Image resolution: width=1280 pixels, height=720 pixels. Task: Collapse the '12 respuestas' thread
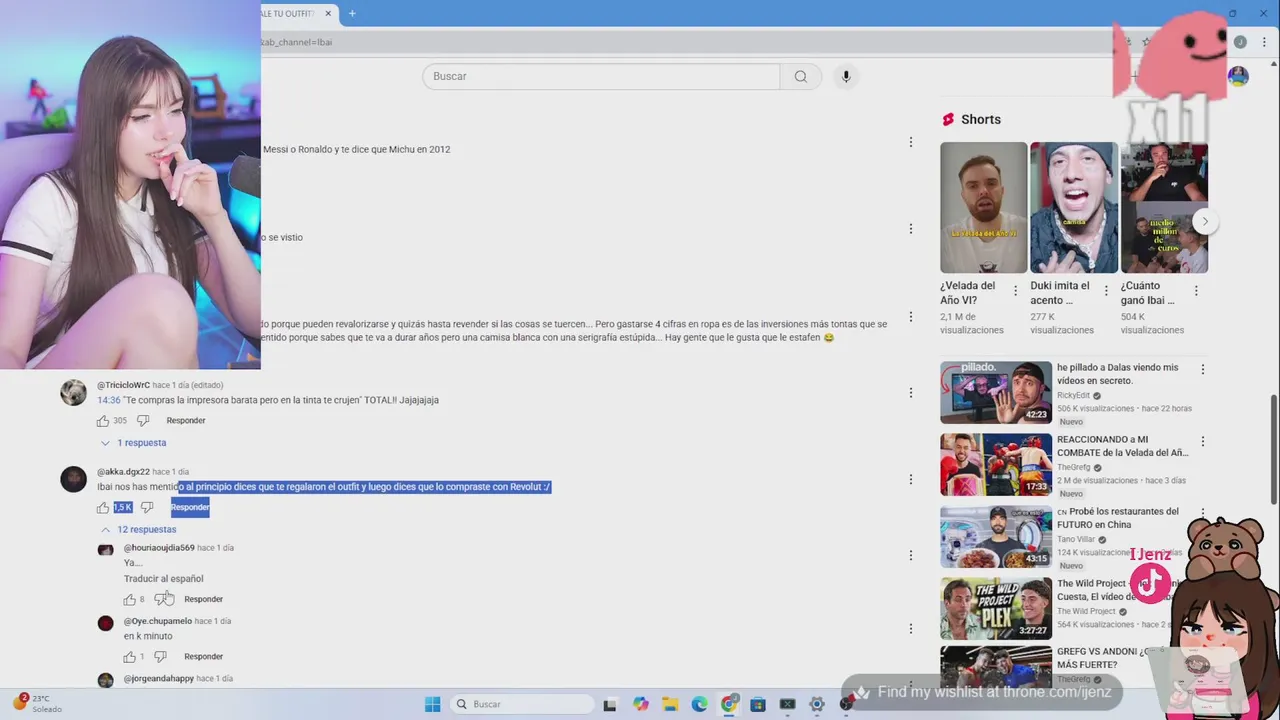pos(138,530)
